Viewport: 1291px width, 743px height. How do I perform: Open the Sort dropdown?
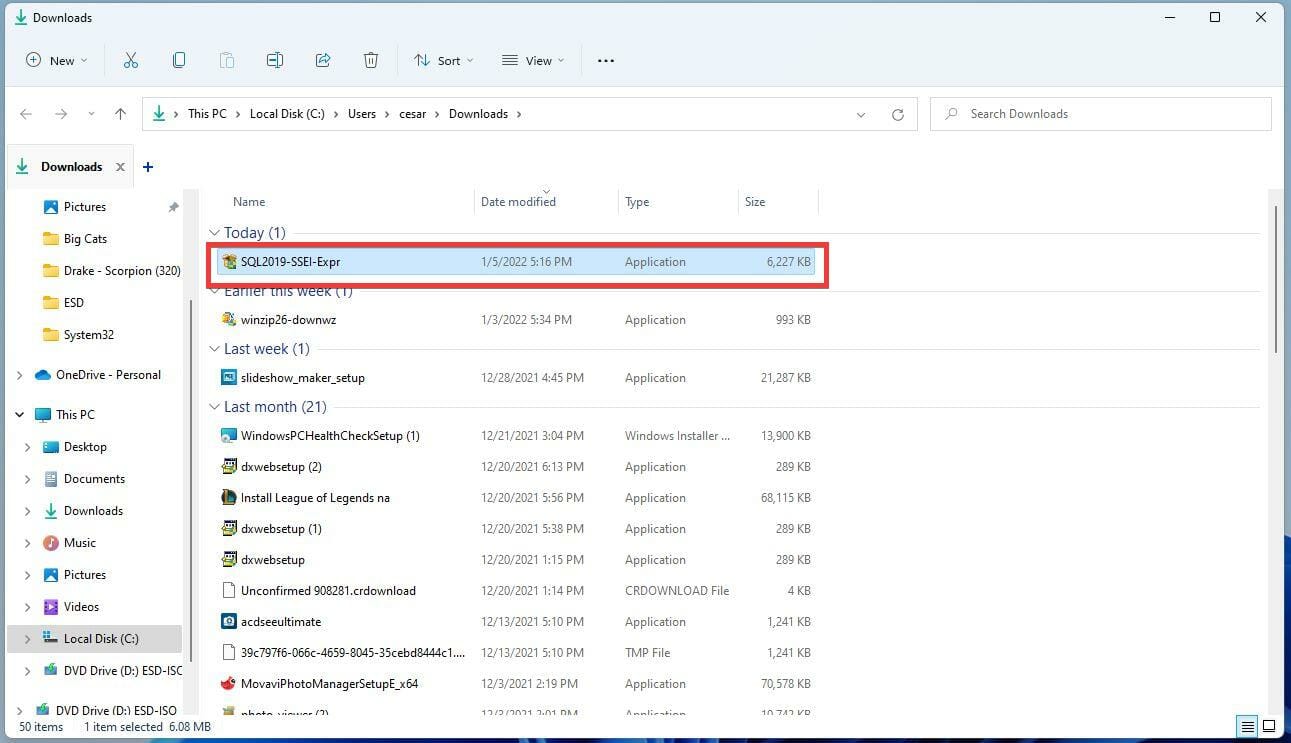(443, 60)
